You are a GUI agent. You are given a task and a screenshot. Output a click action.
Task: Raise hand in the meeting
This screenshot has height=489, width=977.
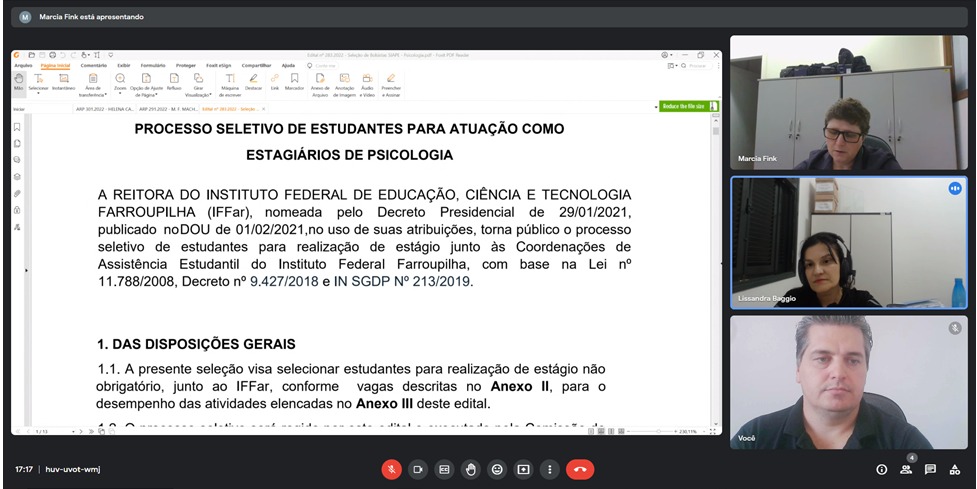click(x=470, y=469)
